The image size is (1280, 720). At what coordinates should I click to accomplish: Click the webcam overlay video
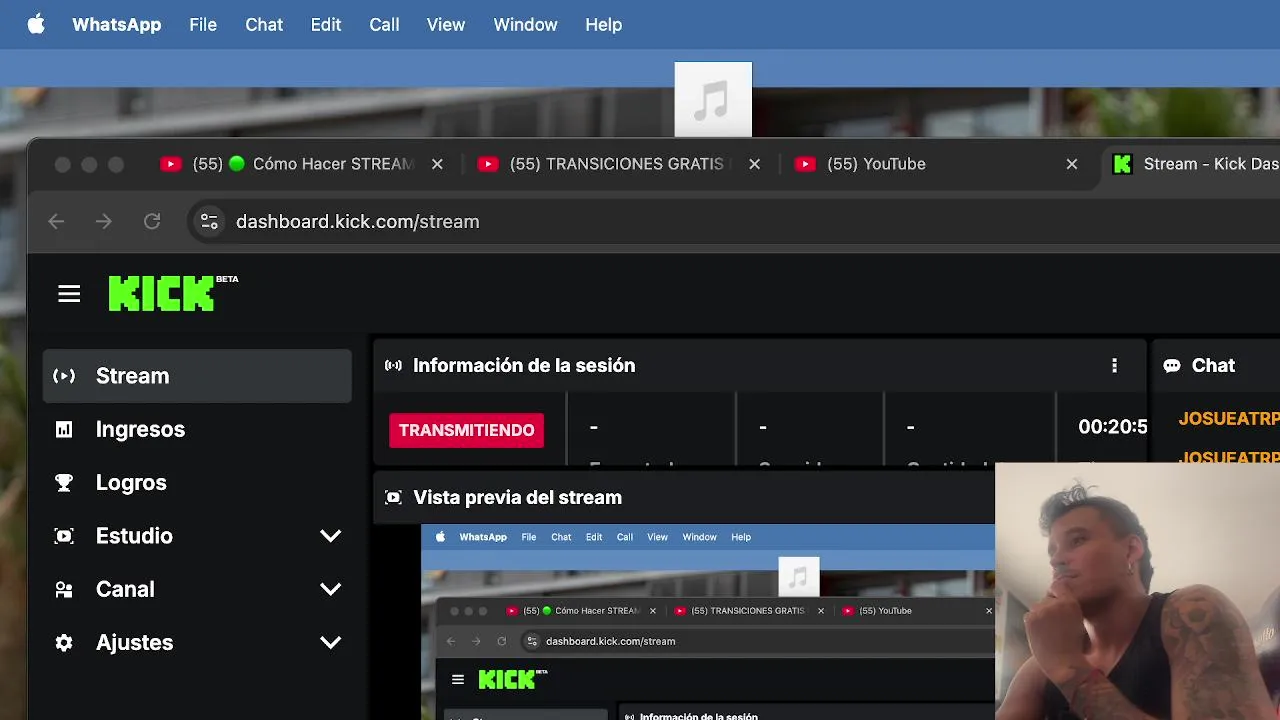coord(1138,591)
